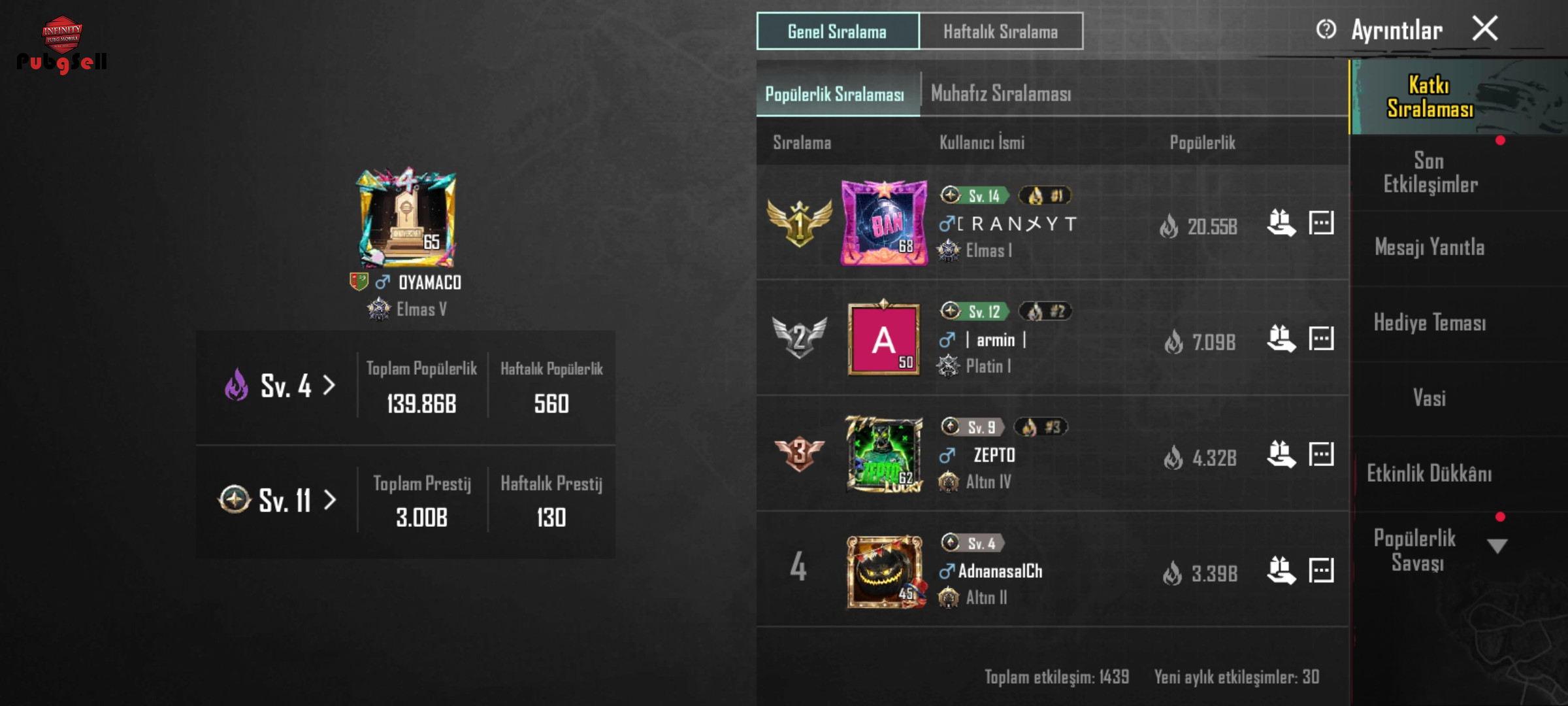The width and height of the screenshot is (1568, 706).
Task: Open the Ayrıntılar help question icon
Action: (1326, 29)
